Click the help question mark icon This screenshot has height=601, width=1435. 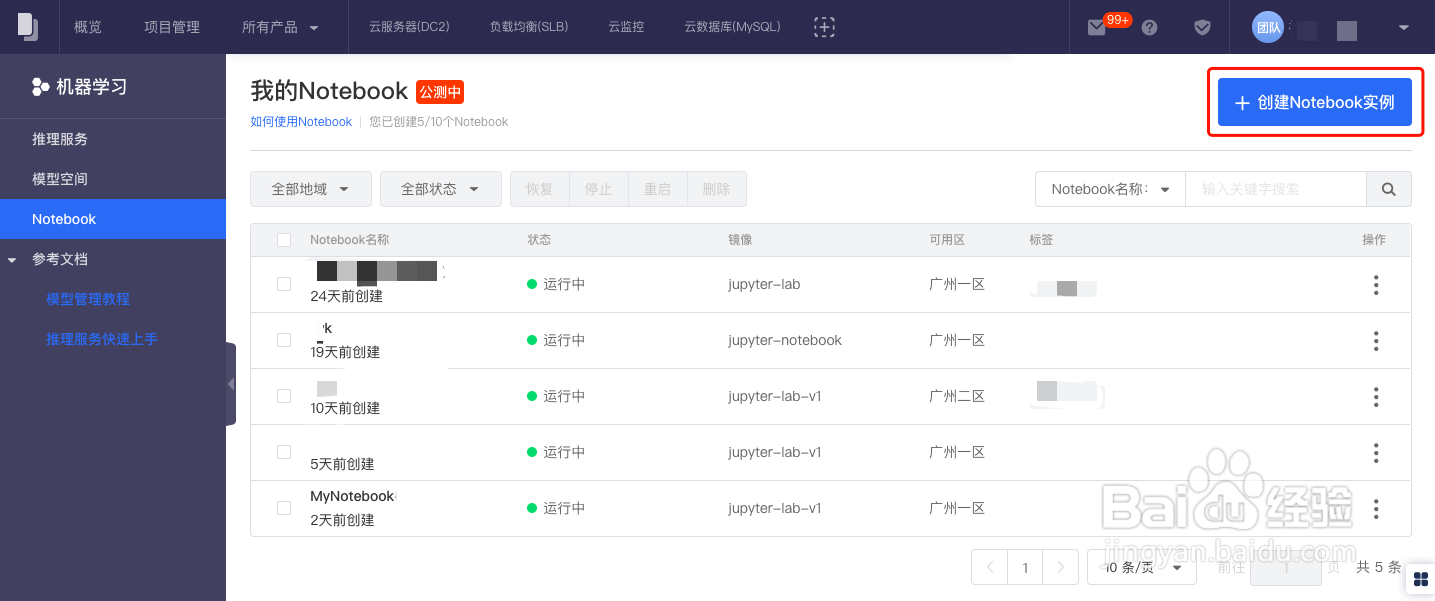[1149, 28]
